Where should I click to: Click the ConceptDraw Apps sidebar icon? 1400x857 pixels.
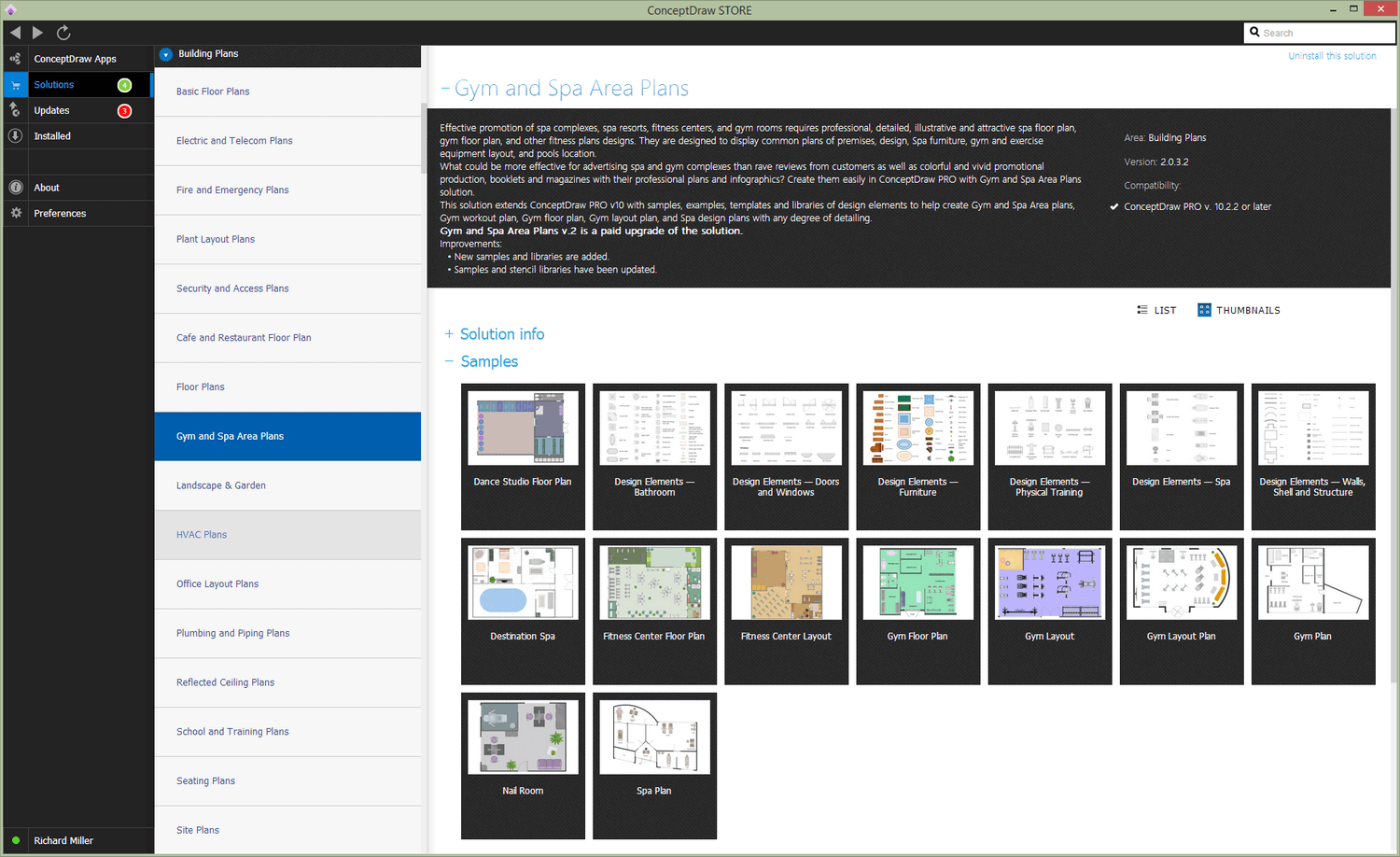click(x=15, y=59)
